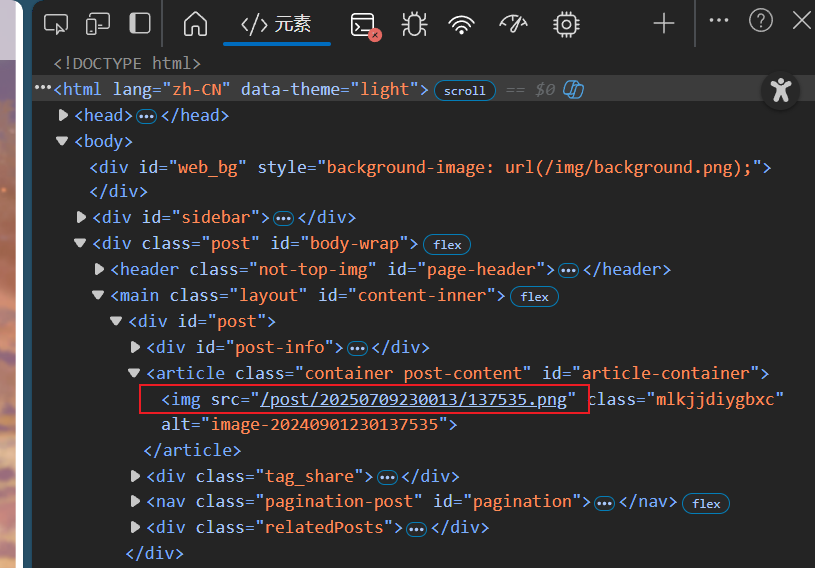Open the Performance gauge panel

point(512,24)
